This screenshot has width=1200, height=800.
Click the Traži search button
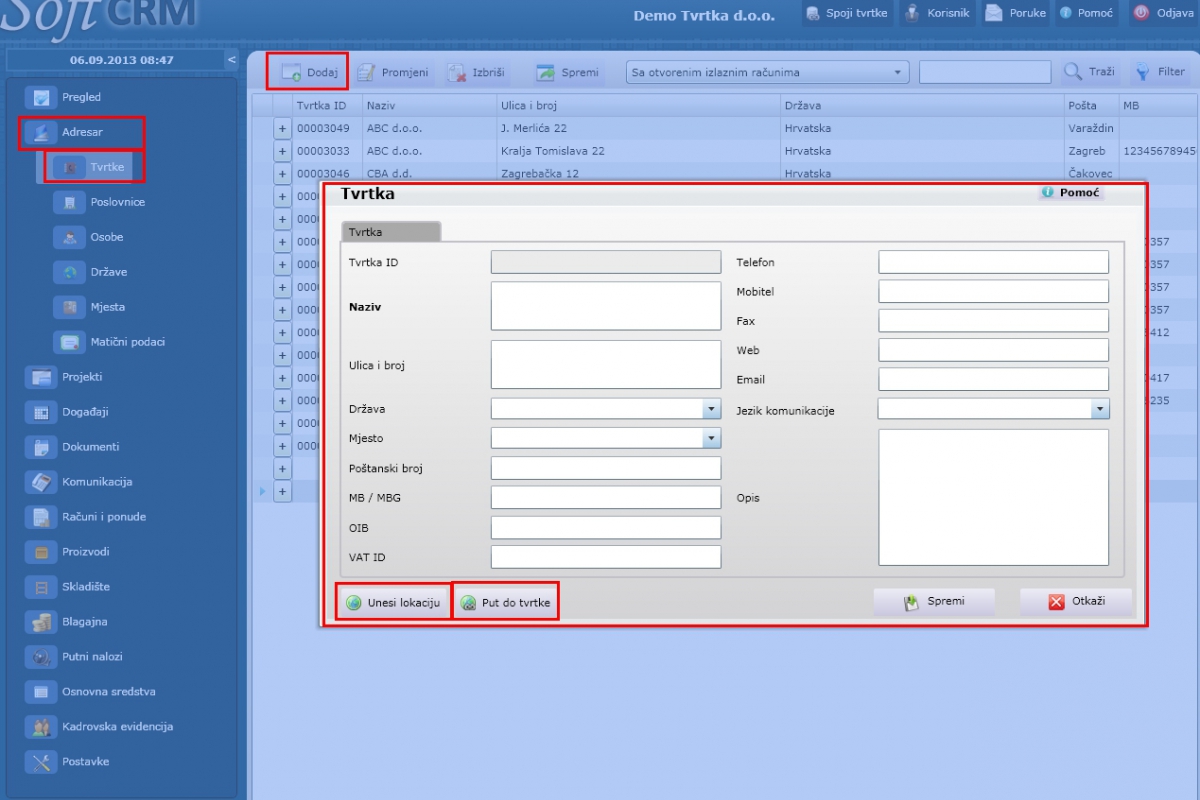tap(1089, 72)
